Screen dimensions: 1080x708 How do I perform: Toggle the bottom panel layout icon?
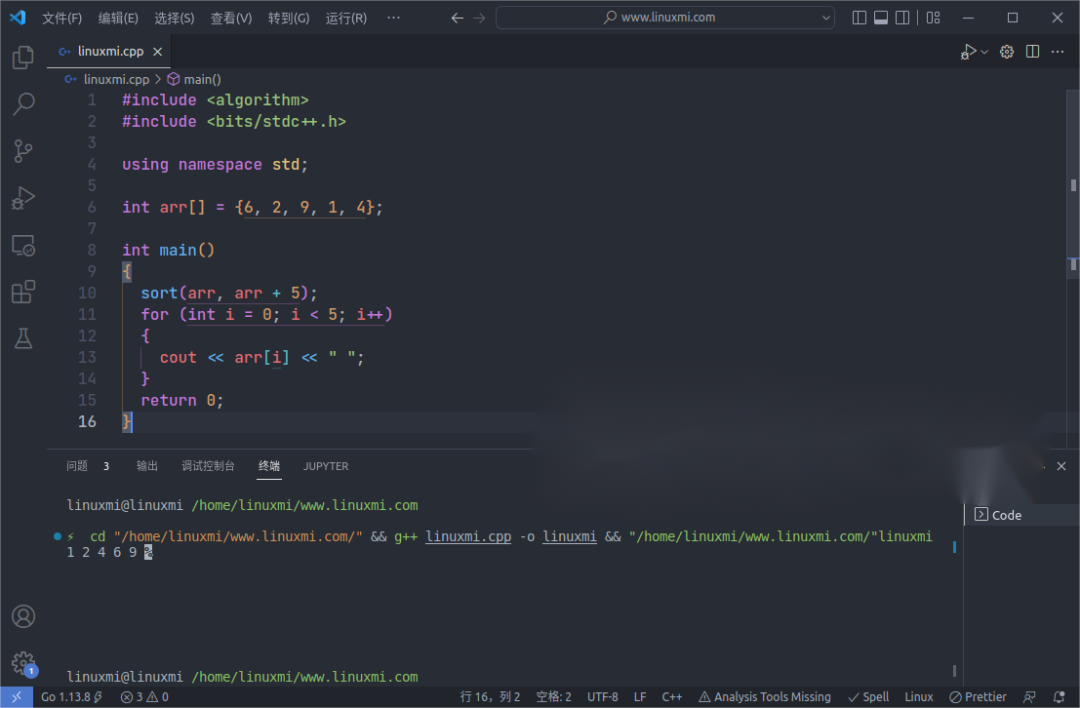click(880, 18)
